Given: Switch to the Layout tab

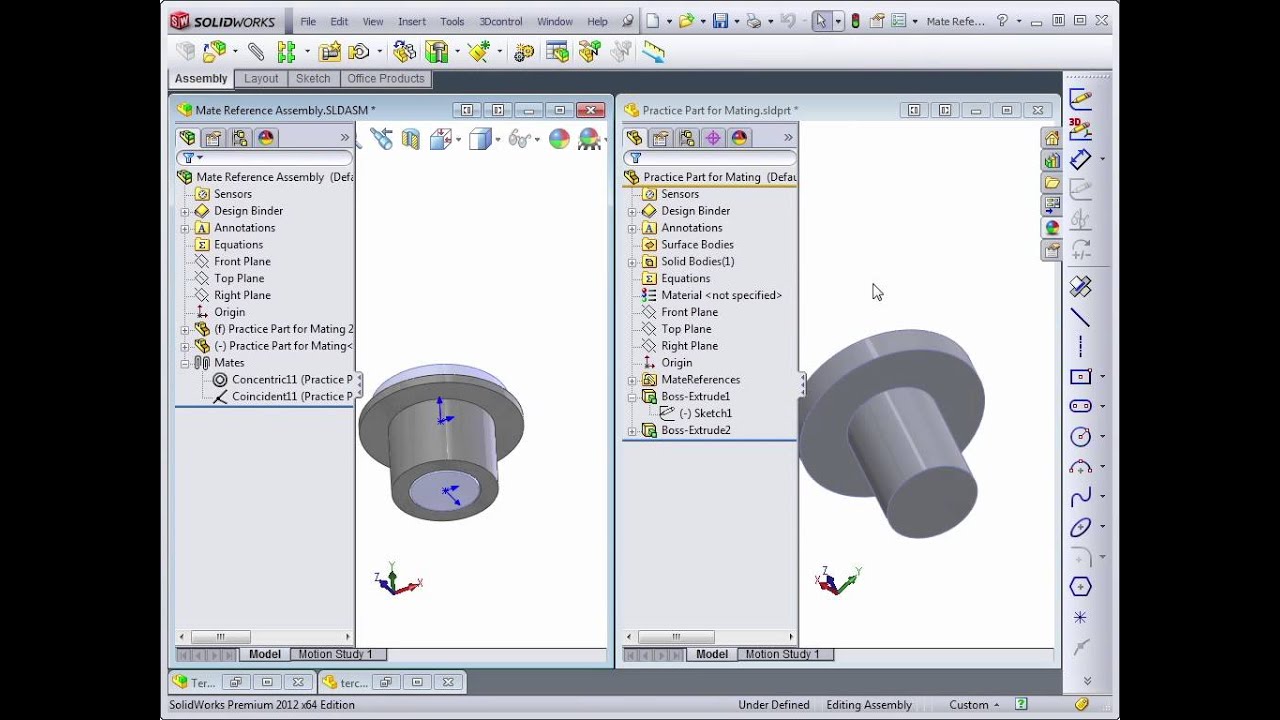Looking at the screenshot, I should coord(261,78).
